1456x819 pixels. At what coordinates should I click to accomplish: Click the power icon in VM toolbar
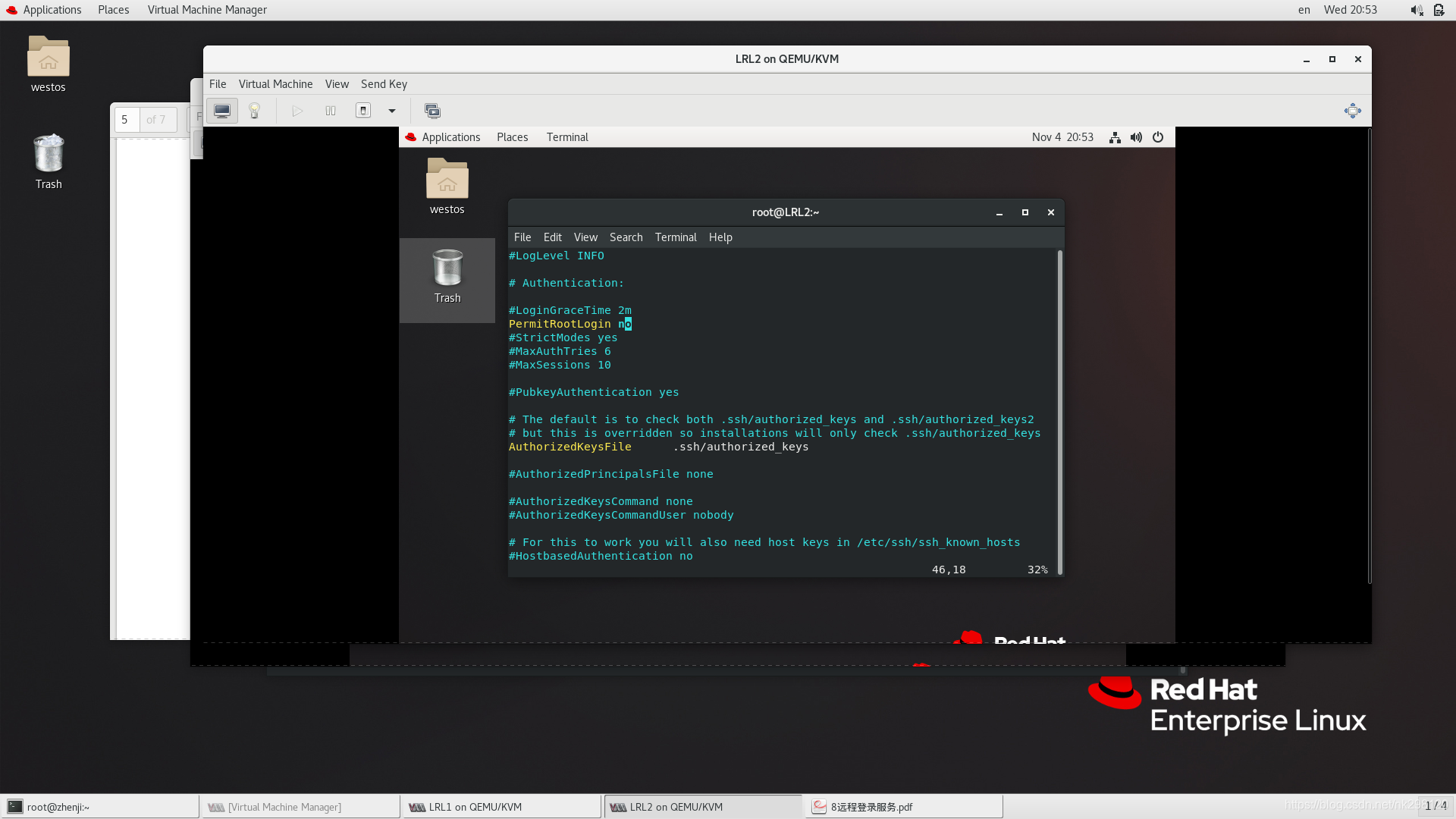(363, 110)
